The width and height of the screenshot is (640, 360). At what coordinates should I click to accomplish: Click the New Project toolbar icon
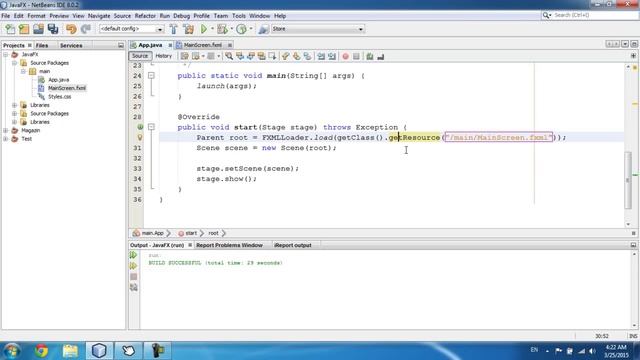(x=24, y=29)
